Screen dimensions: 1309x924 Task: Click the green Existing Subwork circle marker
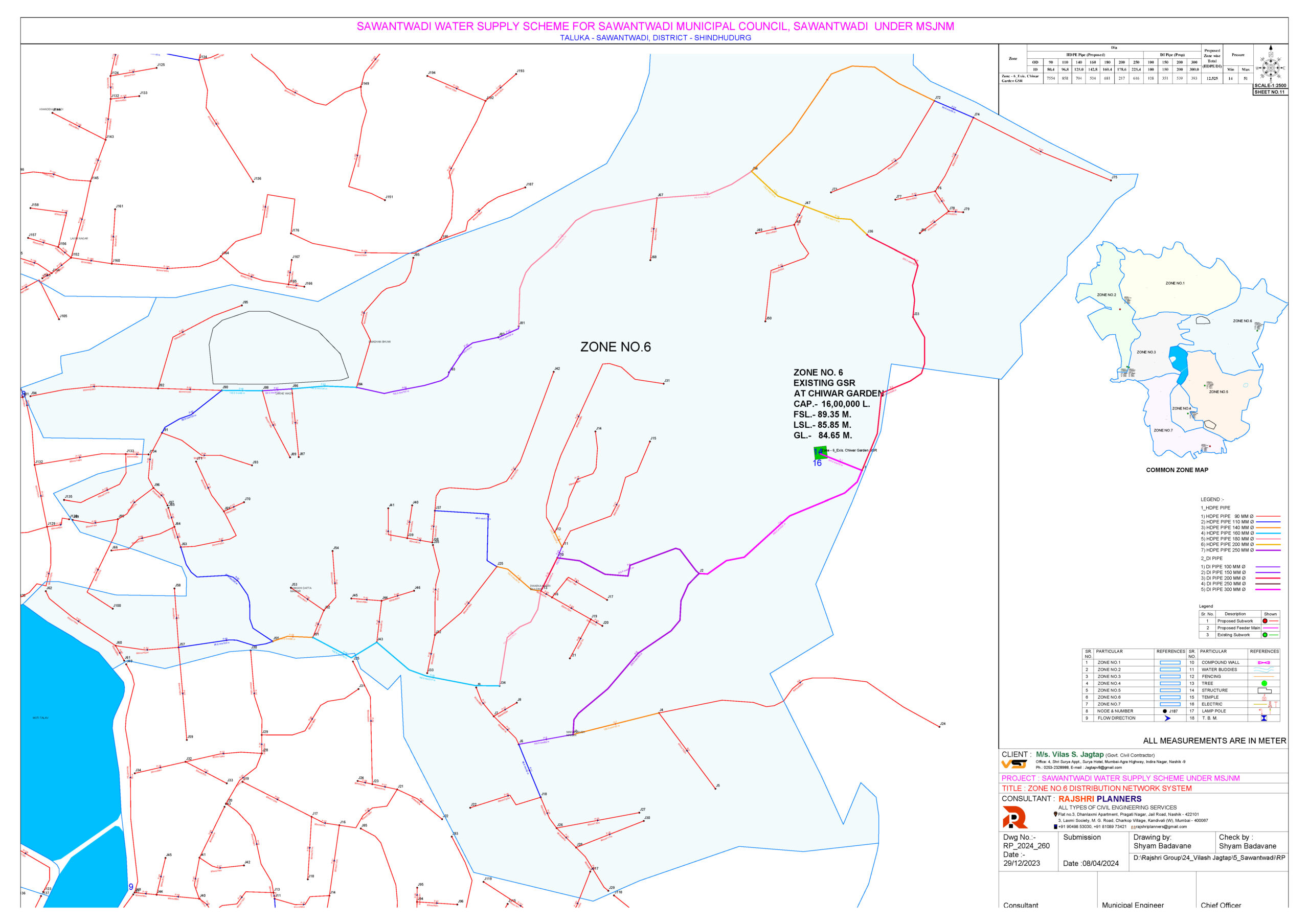coord(1265,635)
